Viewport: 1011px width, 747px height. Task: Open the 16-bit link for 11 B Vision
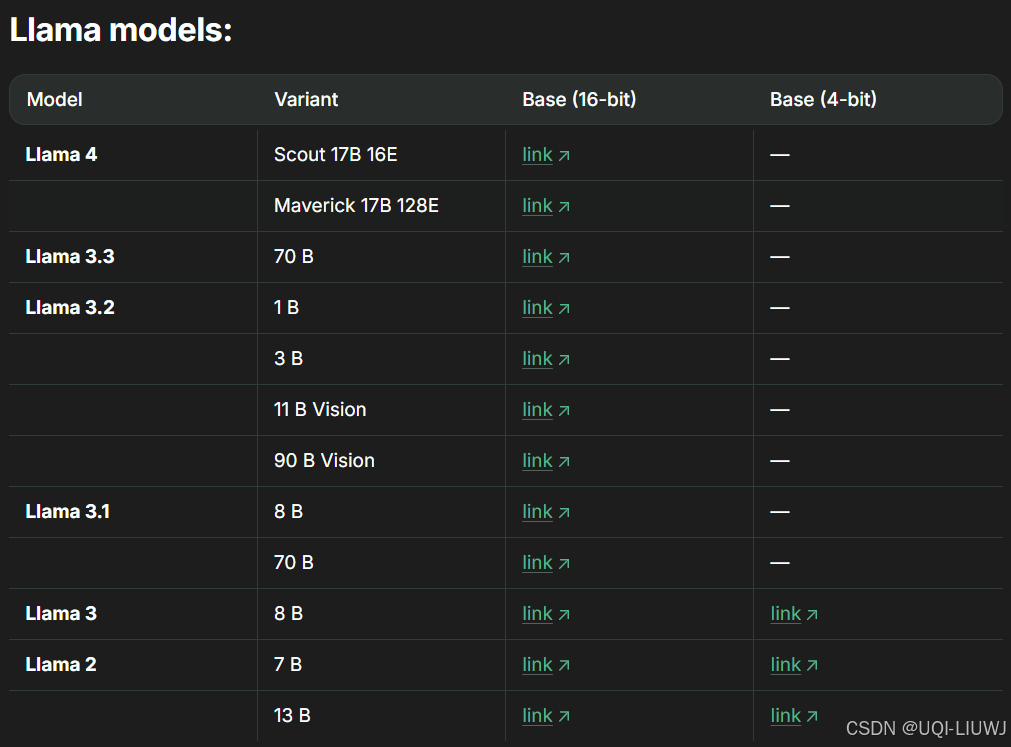click(x=545, y=409)
